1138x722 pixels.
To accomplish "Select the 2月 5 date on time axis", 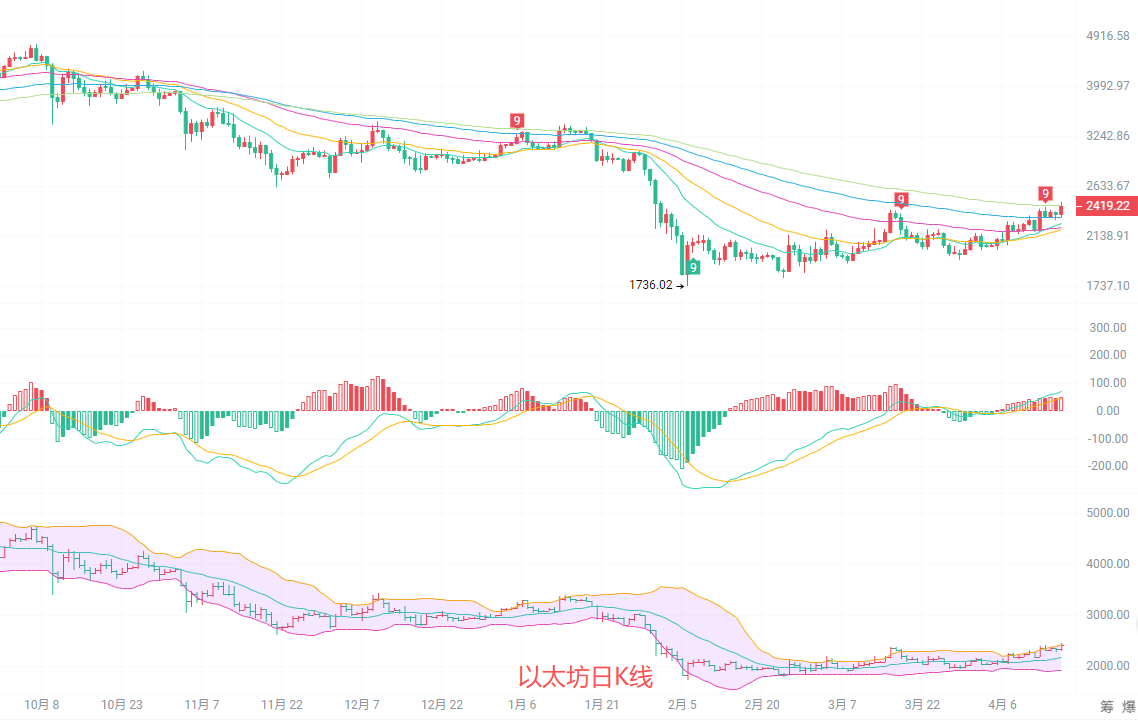I will pyautogui.click(x=682, y=704).
